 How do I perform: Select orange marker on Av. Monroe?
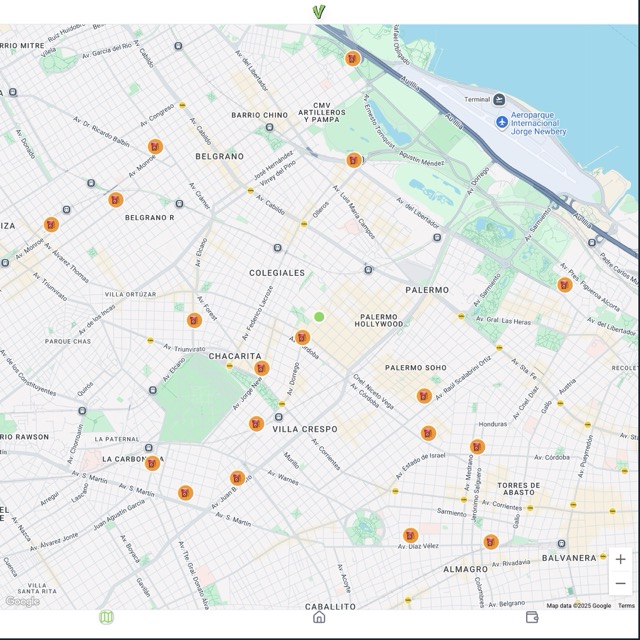click(155, 147)
